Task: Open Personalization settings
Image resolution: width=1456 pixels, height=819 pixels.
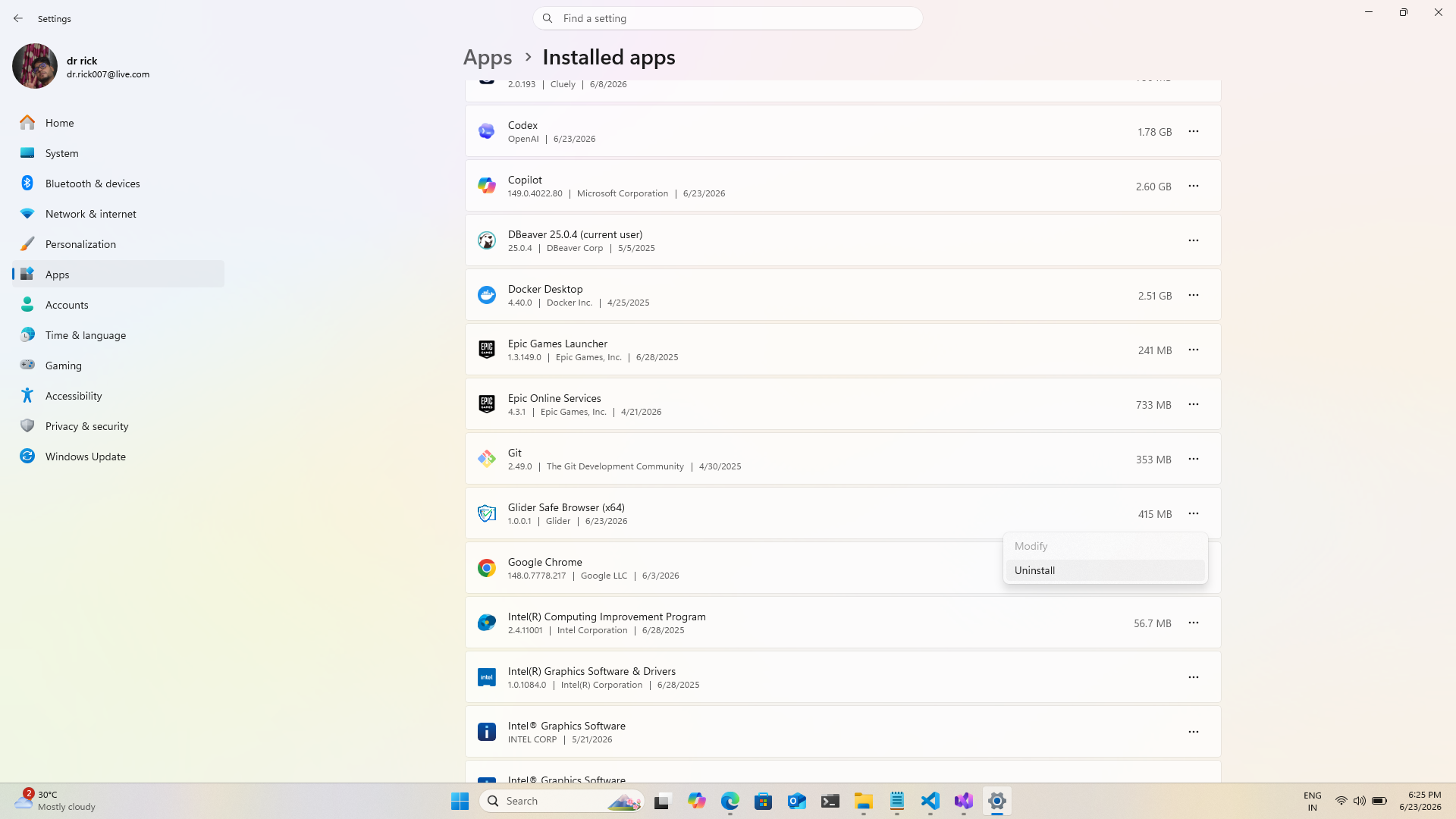Action: pyautogui.click(x=118, y=243)
